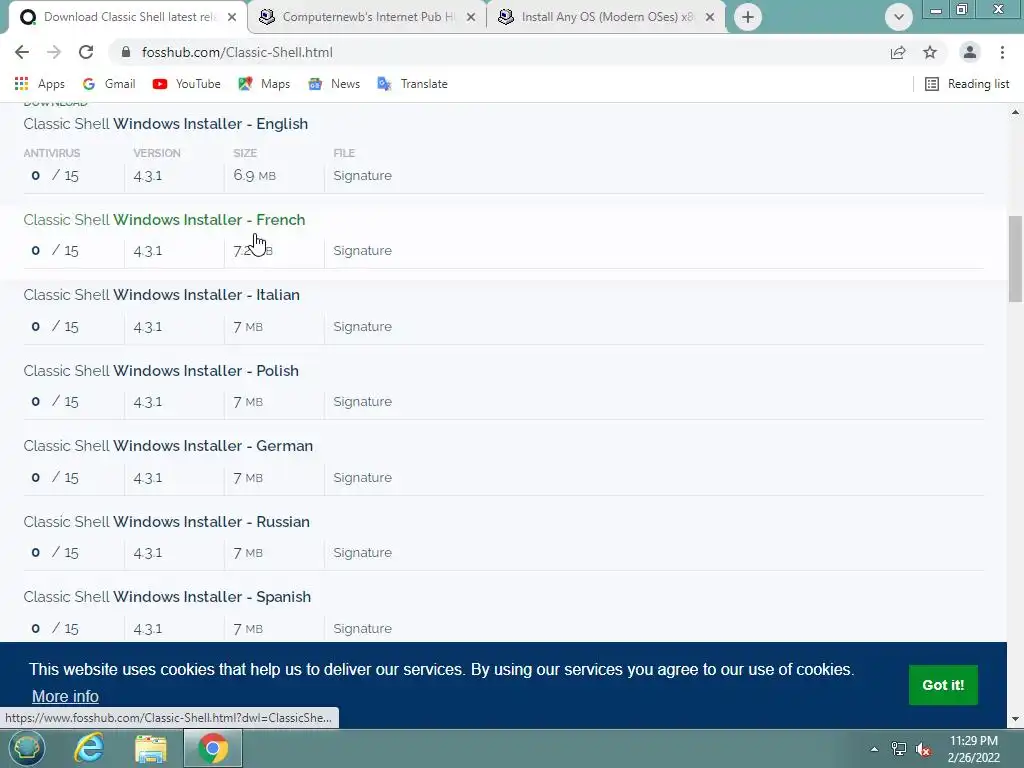
Task: Open Signature link for German installer
Action: pos(362,477)
